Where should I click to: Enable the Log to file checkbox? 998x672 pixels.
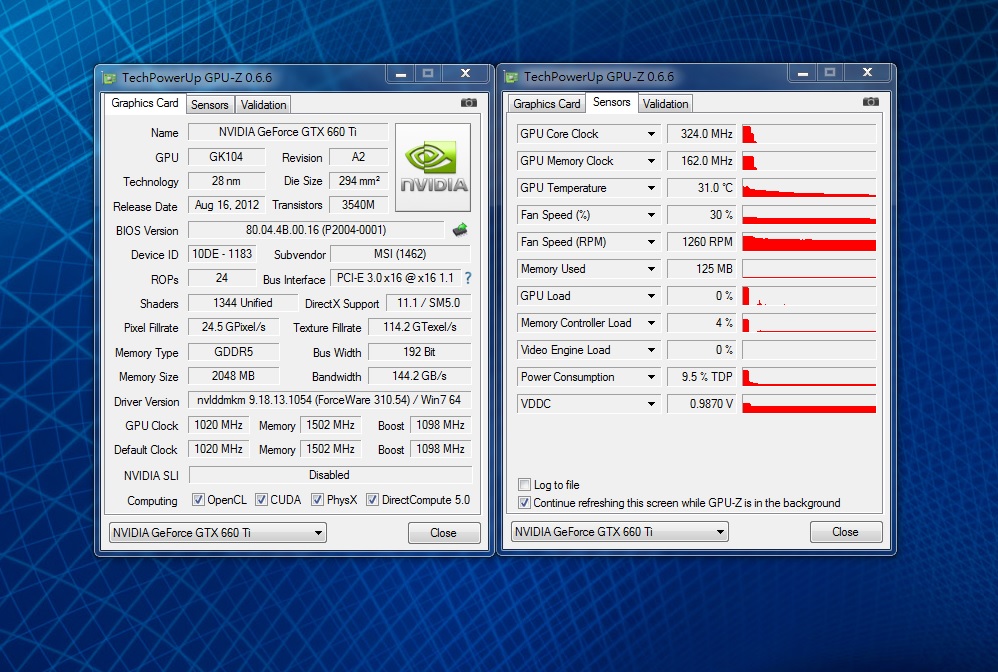524,484
